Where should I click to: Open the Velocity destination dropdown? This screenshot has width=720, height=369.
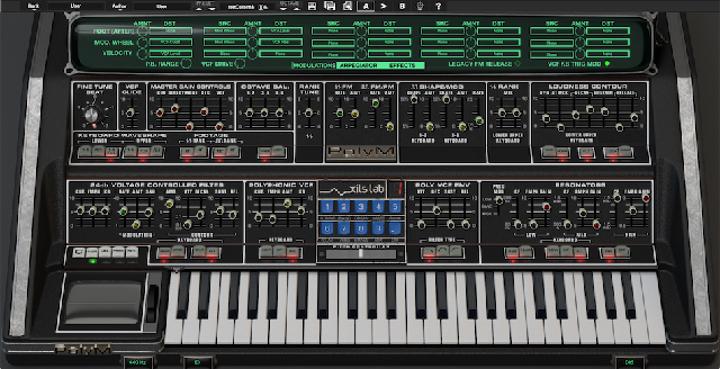[170, 53]
